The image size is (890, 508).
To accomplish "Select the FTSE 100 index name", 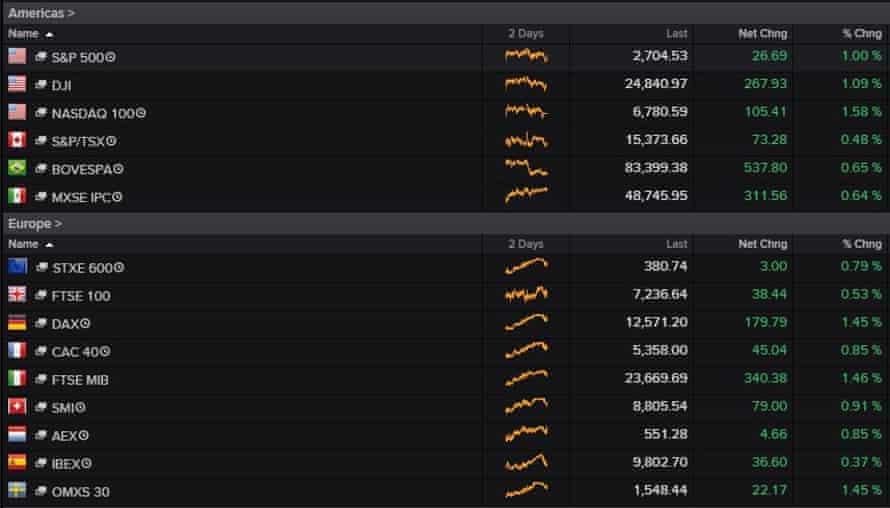I will click(x=81, y=296).
